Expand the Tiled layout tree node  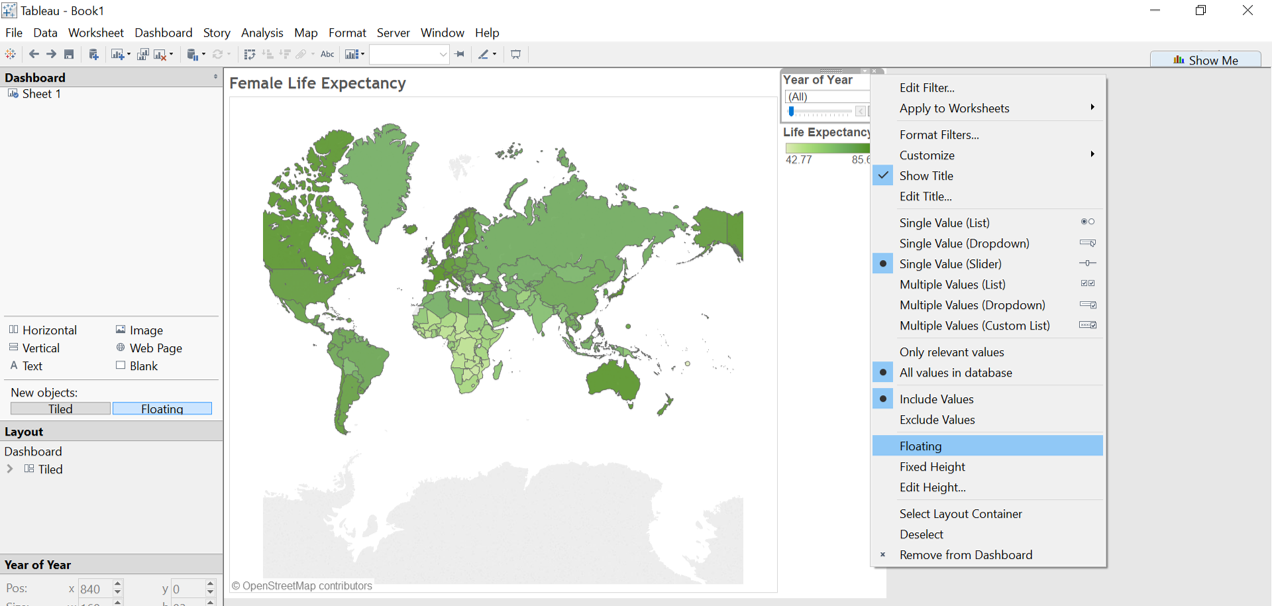pyautogui.click(x=11, y=469)
